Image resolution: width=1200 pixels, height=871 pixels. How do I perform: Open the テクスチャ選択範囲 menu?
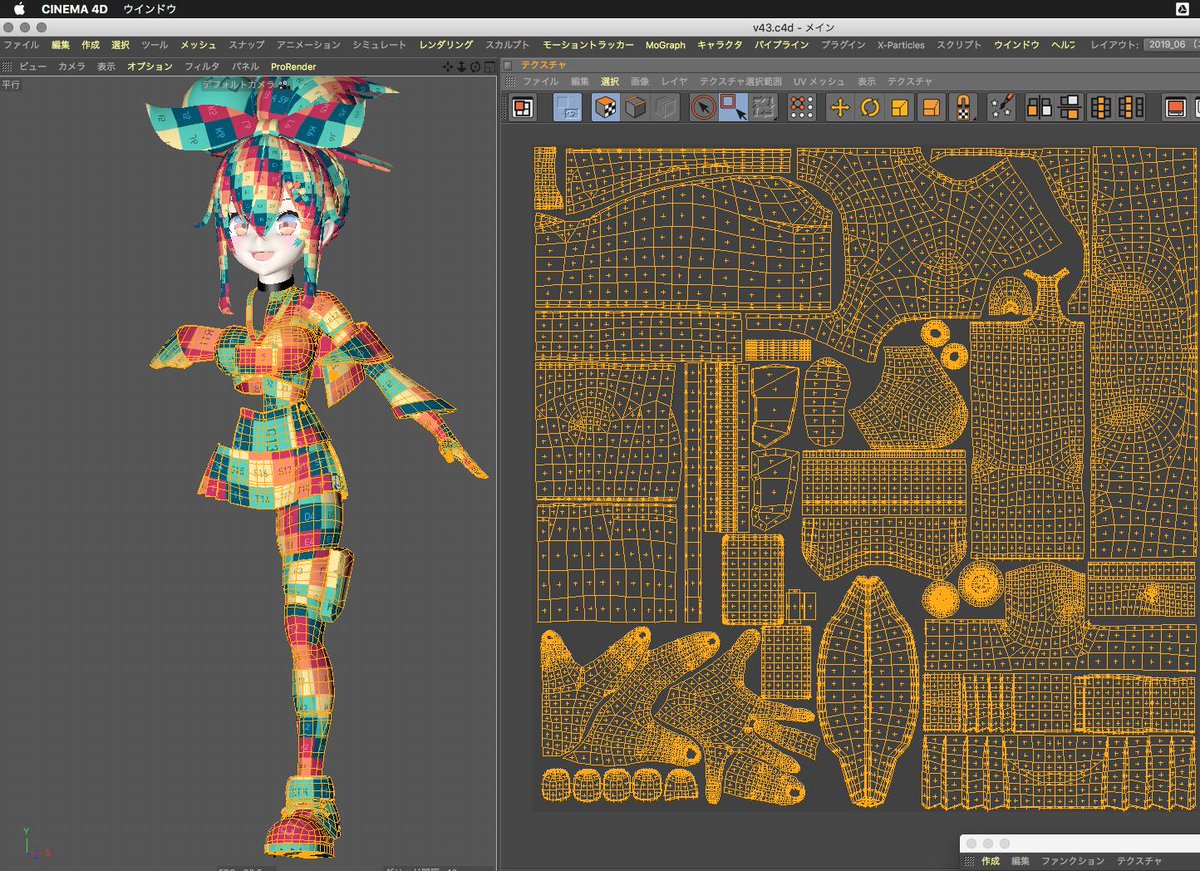tap(741, 81)
